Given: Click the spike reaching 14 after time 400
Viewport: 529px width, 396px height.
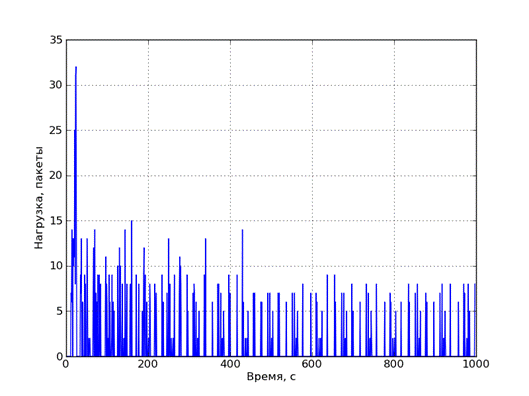Looking at the screenshot, I should (x=242, y=230).
